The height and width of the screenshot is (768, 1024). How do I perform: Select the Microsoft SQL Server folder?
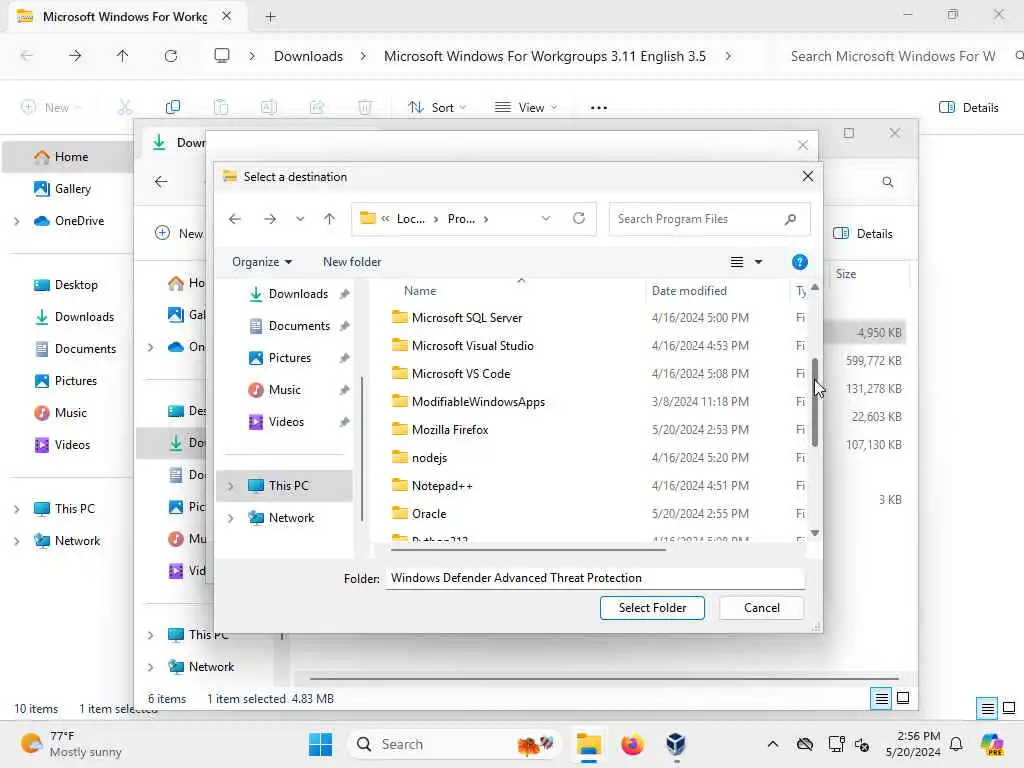pos(466,318)
